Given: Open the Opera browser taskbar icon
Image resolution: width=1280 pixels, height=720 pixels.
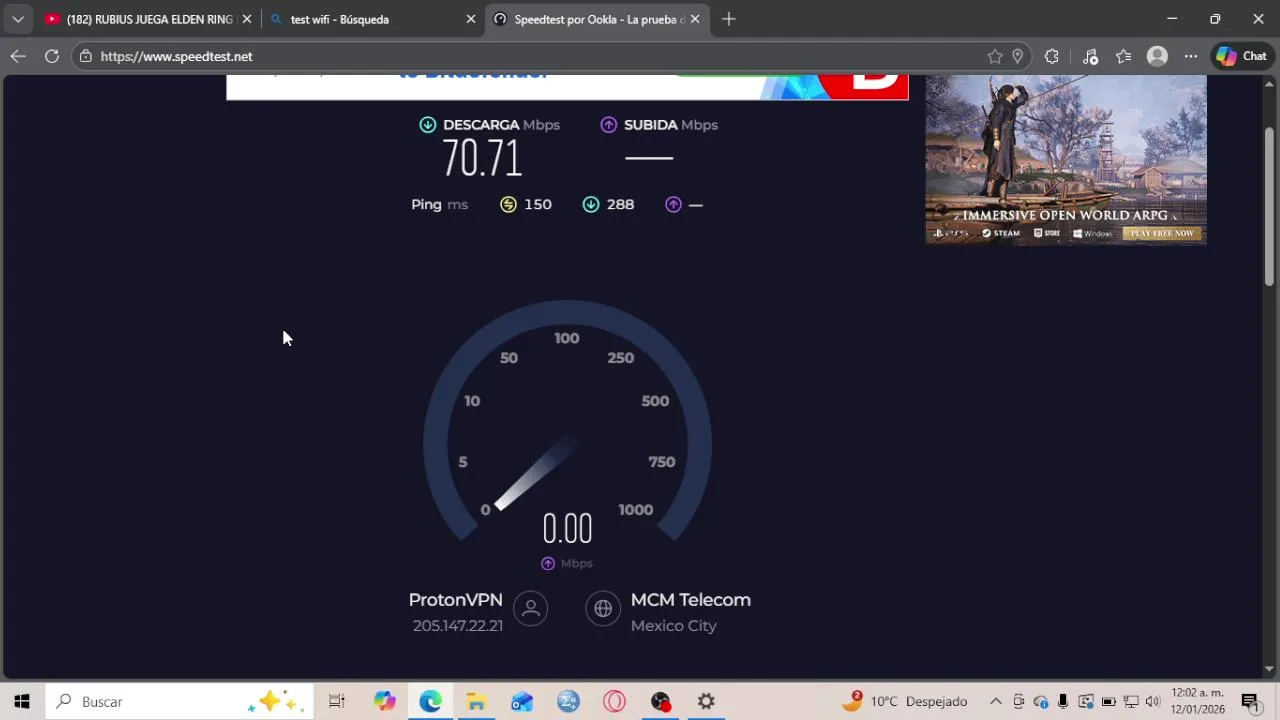Looking at the screenshot, I should click(614, 701).
